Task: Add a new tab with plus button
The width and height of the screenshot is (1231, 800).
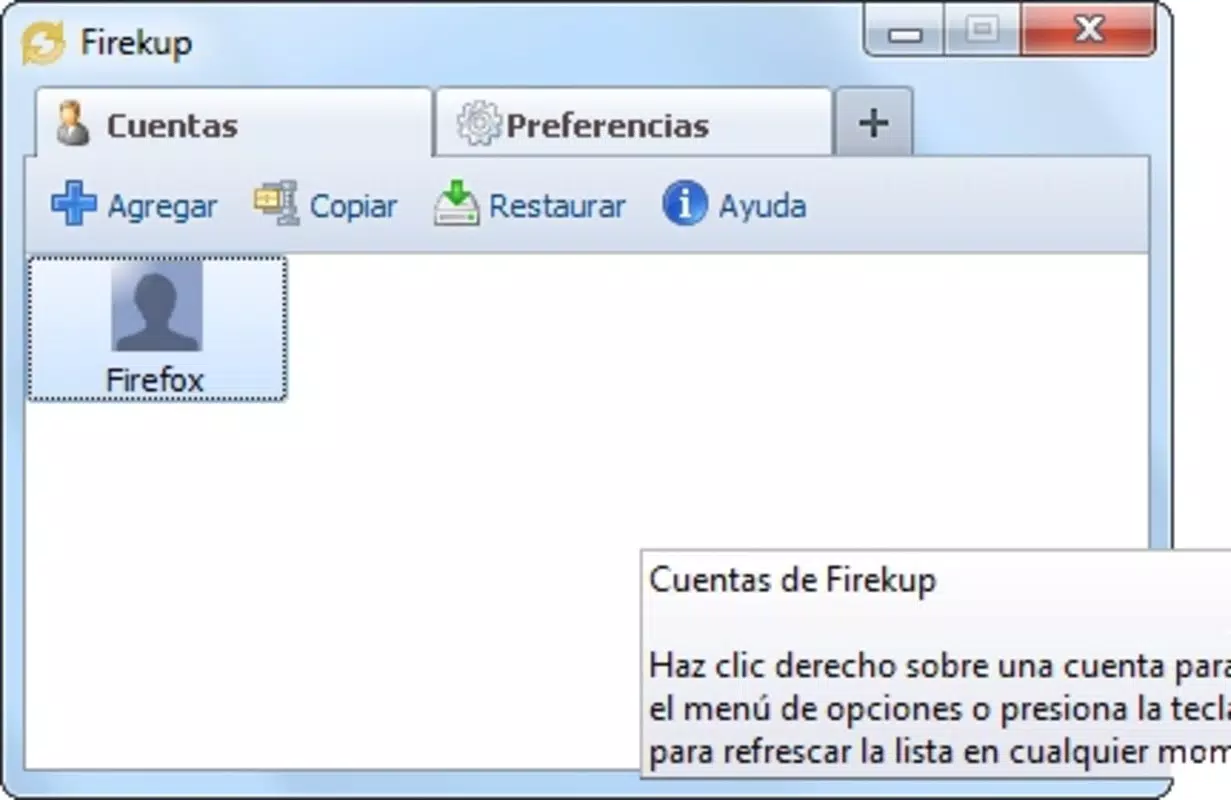Action: [x=874, y=123]
